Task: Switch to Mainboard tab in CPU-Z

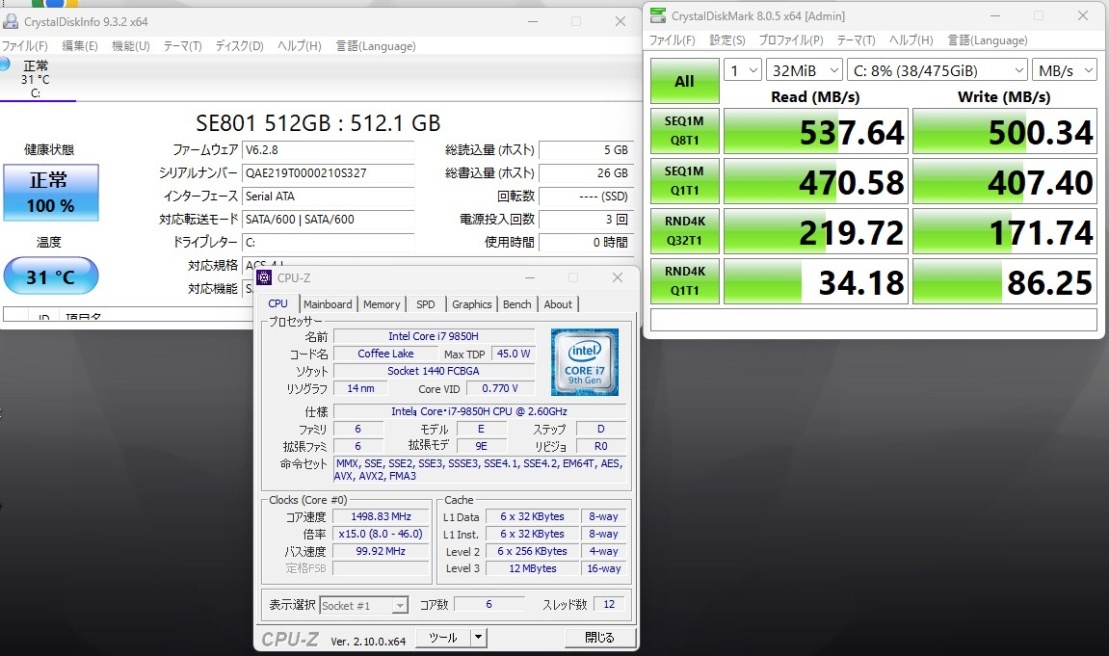Action: pyautogui.click(x=327, y=304)
